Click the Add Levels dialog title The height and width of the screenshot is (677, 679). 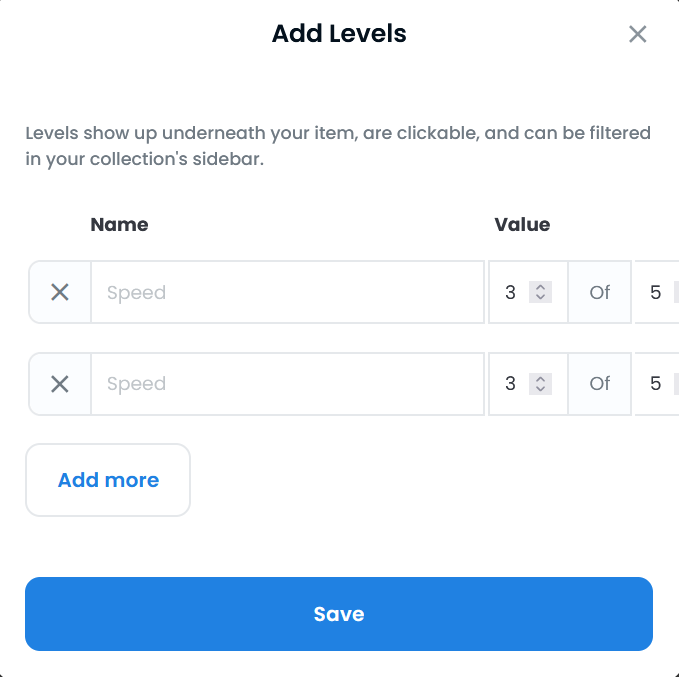pos(339,34)
